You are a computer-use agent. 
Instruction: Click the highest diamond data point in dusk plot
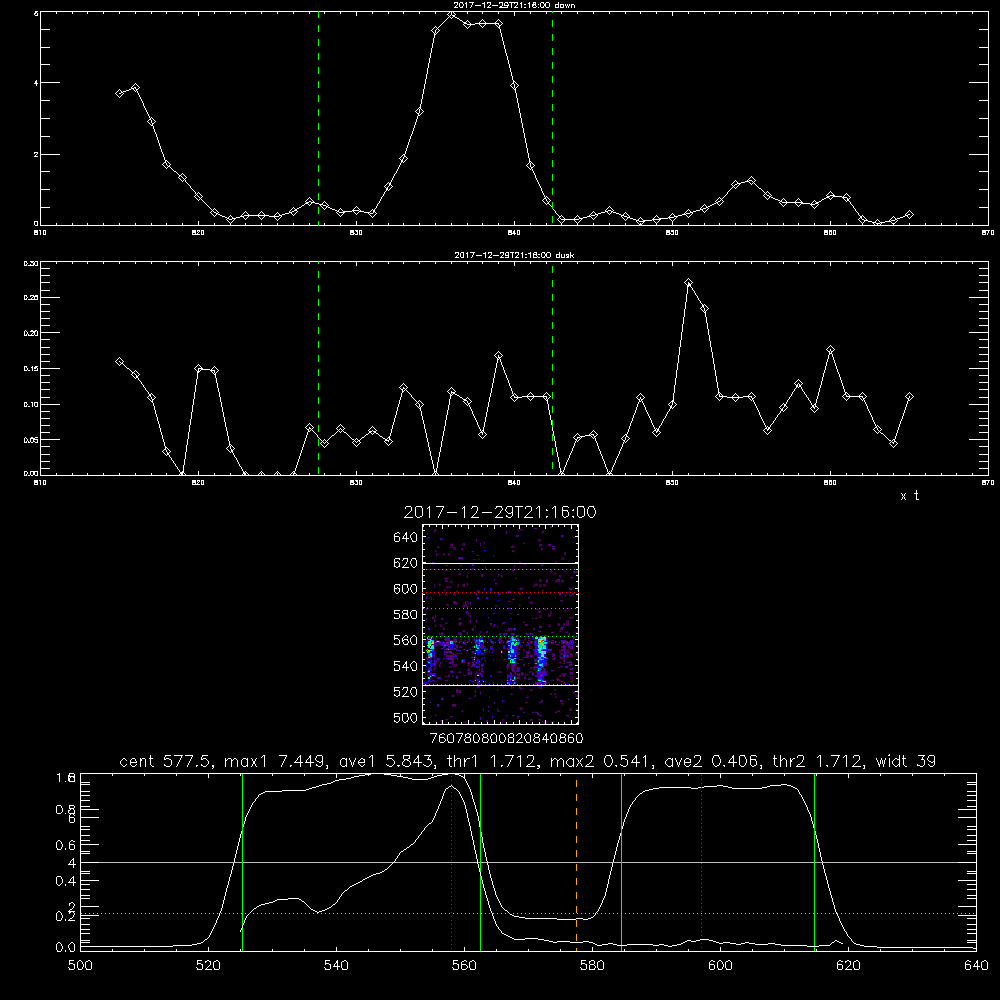(688, 283)
